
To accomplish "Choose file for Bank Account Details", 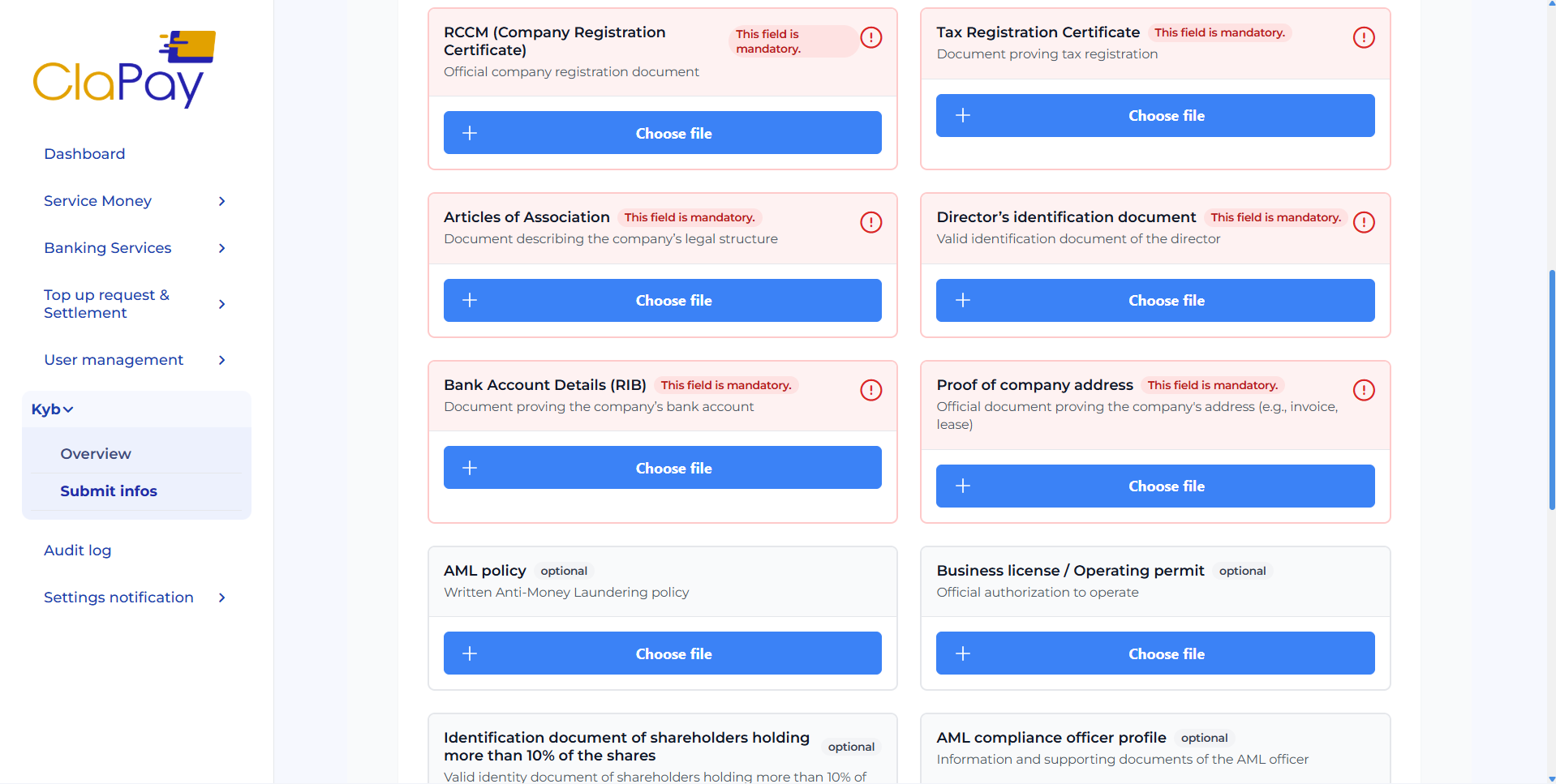I will click(x=662, y=468).
